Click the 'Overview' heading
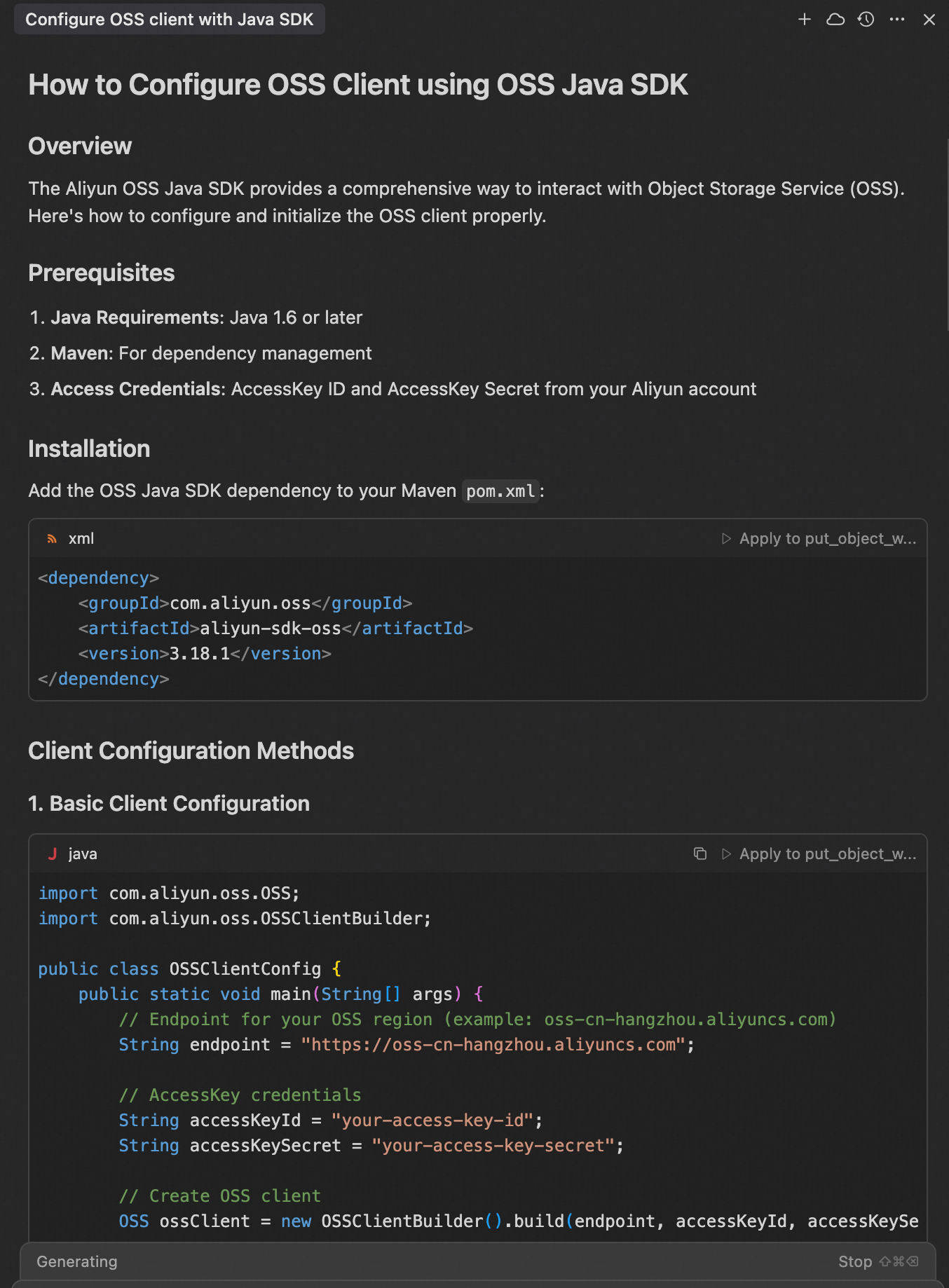 click(x=80, y=146)
